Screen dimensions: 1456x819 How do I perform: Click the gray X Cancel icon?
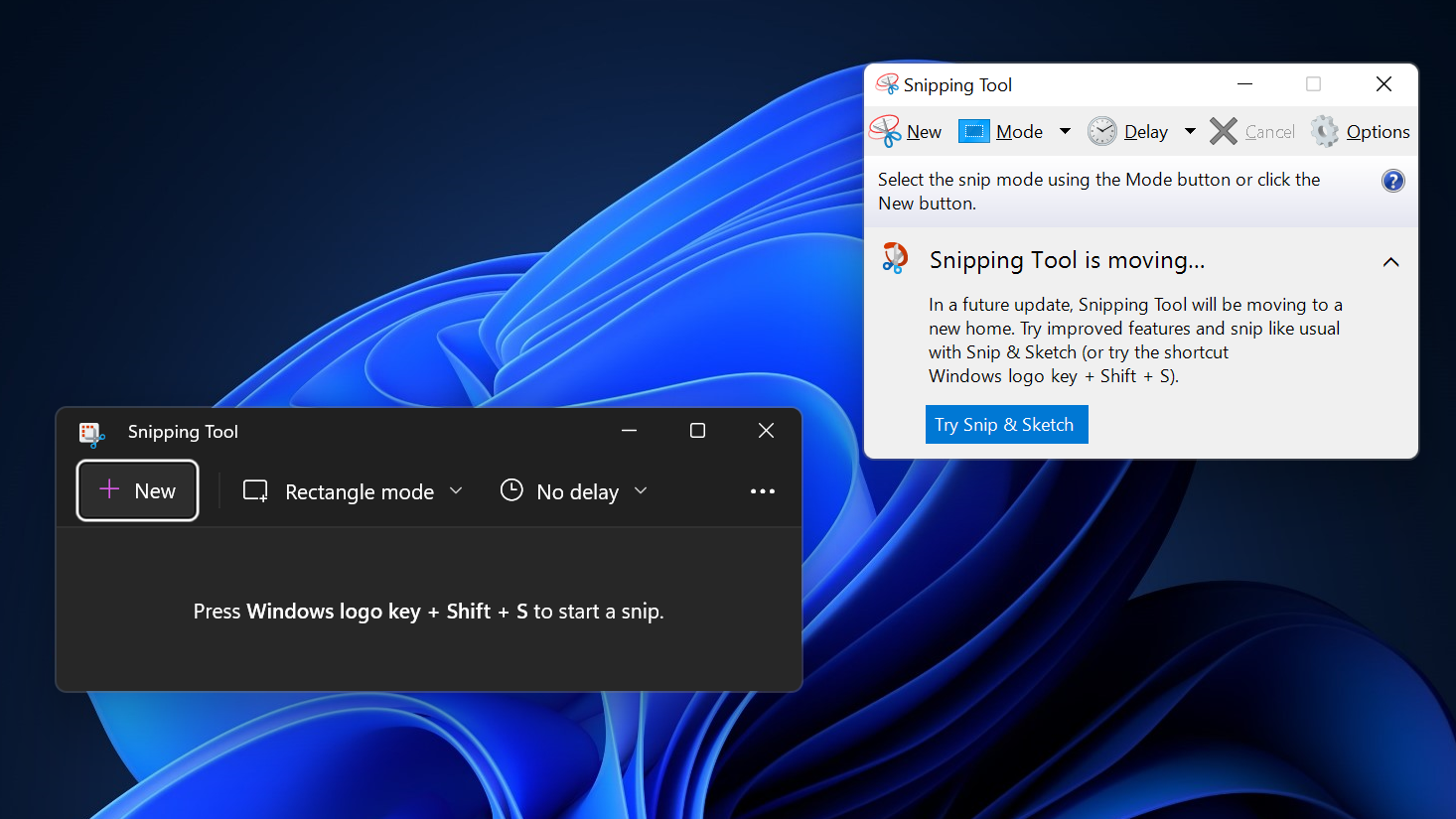tap(1223, 130)
